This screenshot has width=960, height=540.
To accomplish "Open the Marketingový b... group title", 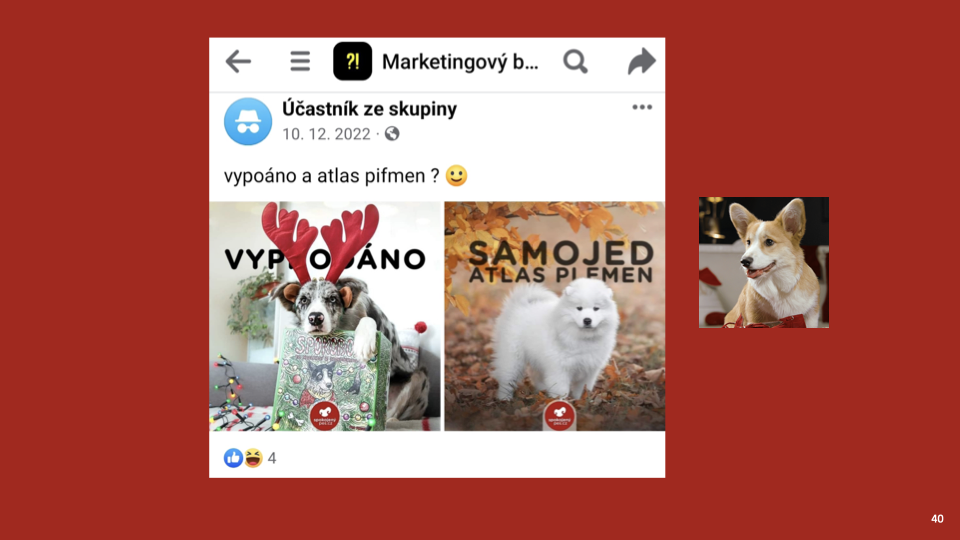I will [460, 62].
